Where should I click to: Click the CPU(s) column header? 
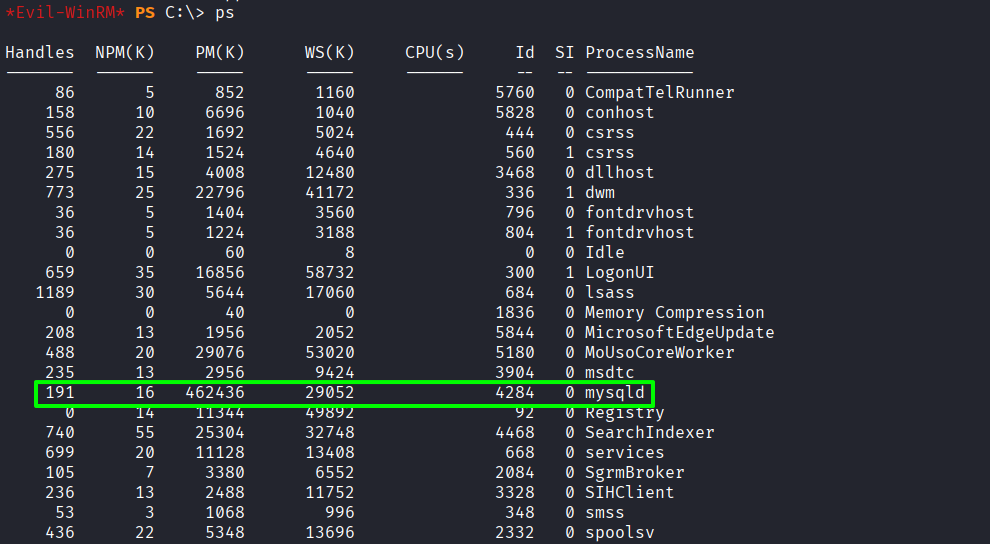(x=435, y=52)
